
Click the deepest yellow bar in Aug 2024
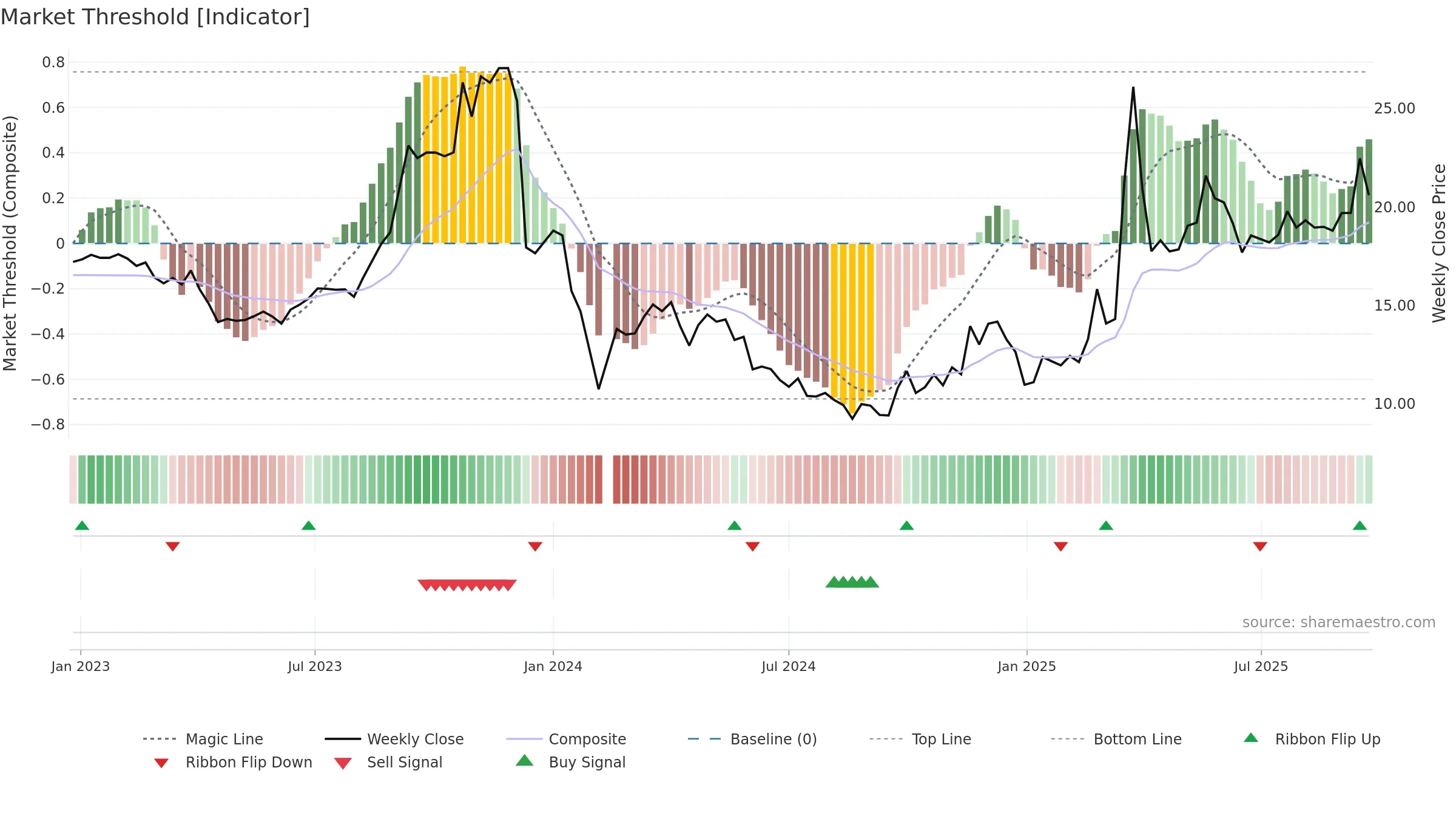coord(852,328)
